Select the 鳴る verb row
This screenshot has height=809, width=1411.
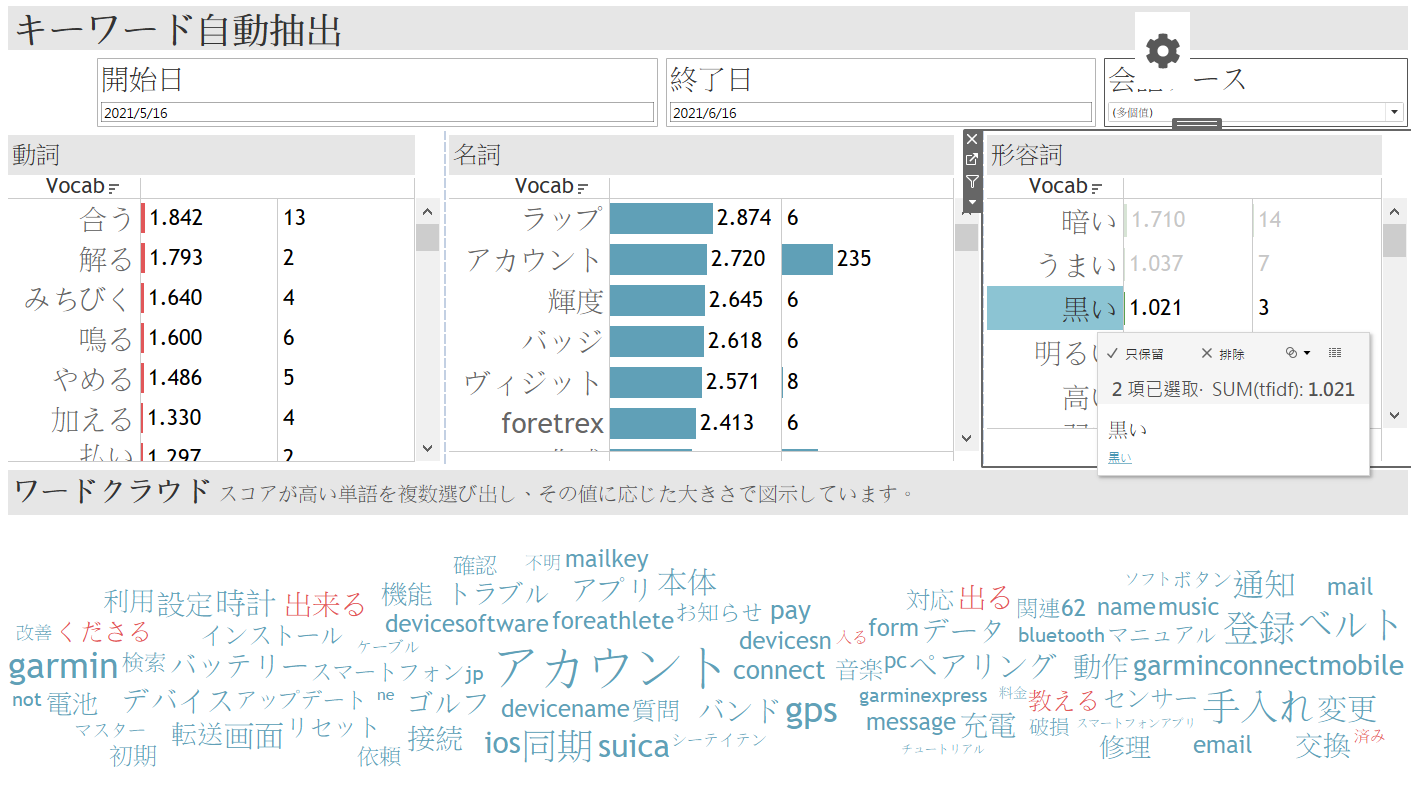(211, 338)
